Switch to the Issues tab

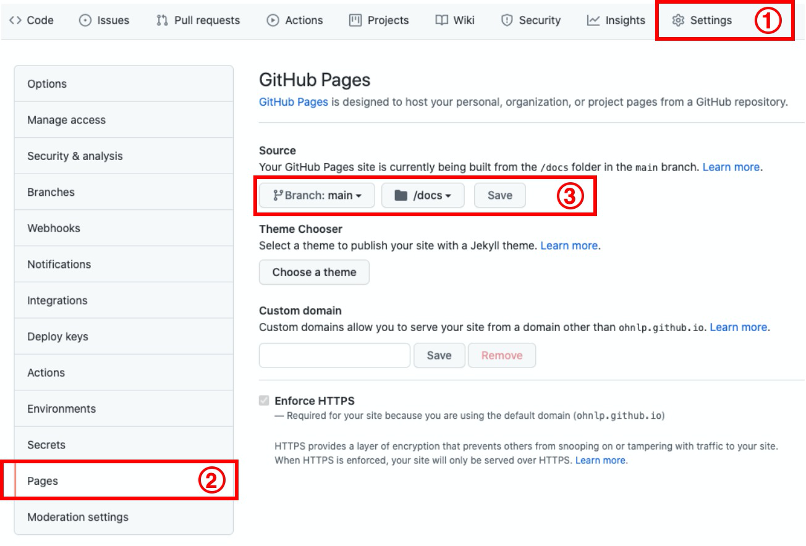104,20
